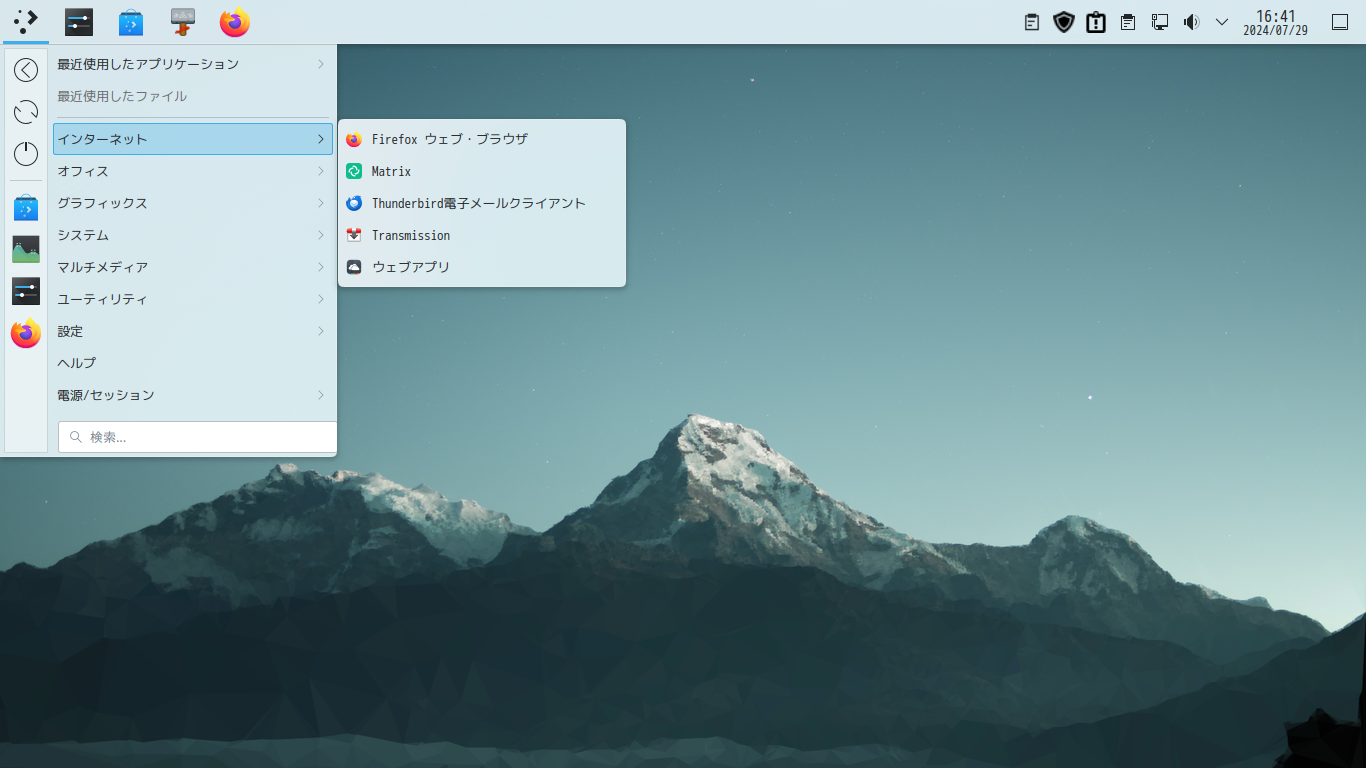Open Discover software store from the top panel
The image size is (1366, 768).
click(131, 22)
